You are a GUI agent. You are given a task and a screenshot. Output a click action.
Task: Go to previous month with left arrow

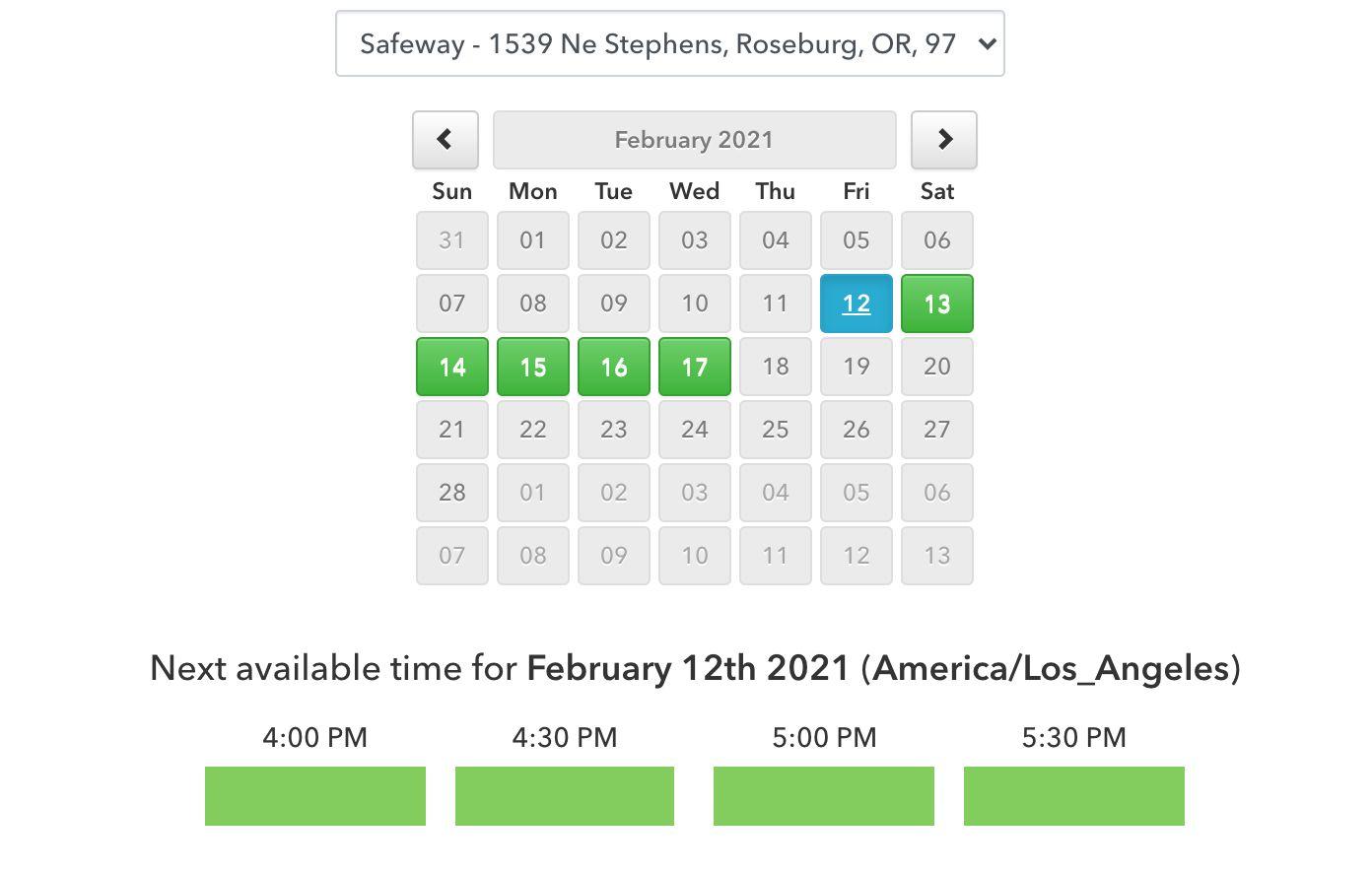pyautogui.click(x=446, y=140)
